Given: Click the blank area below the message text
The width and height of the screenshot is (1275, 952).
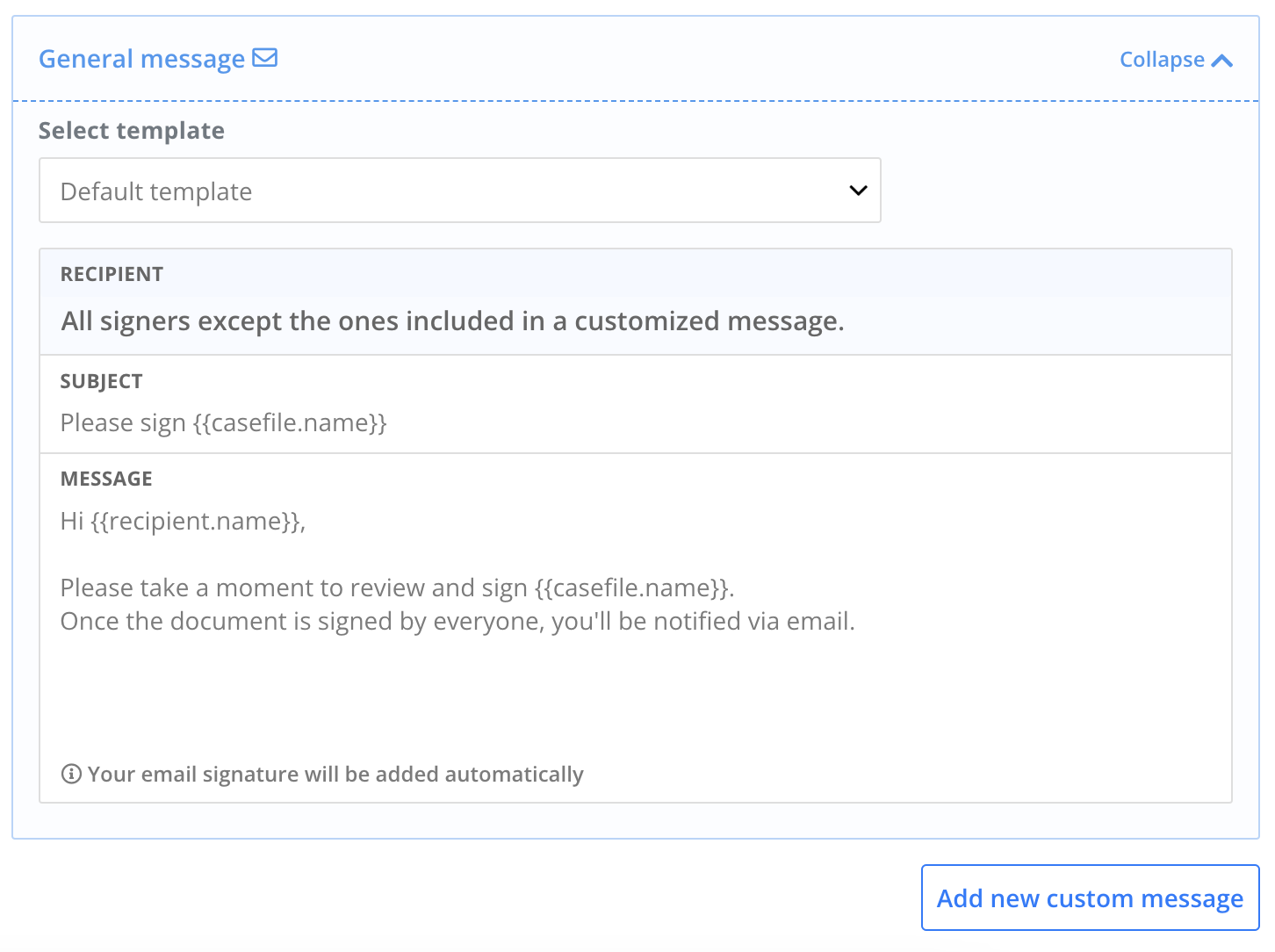Looking at the screenshot, I should (x=636, y=694).
